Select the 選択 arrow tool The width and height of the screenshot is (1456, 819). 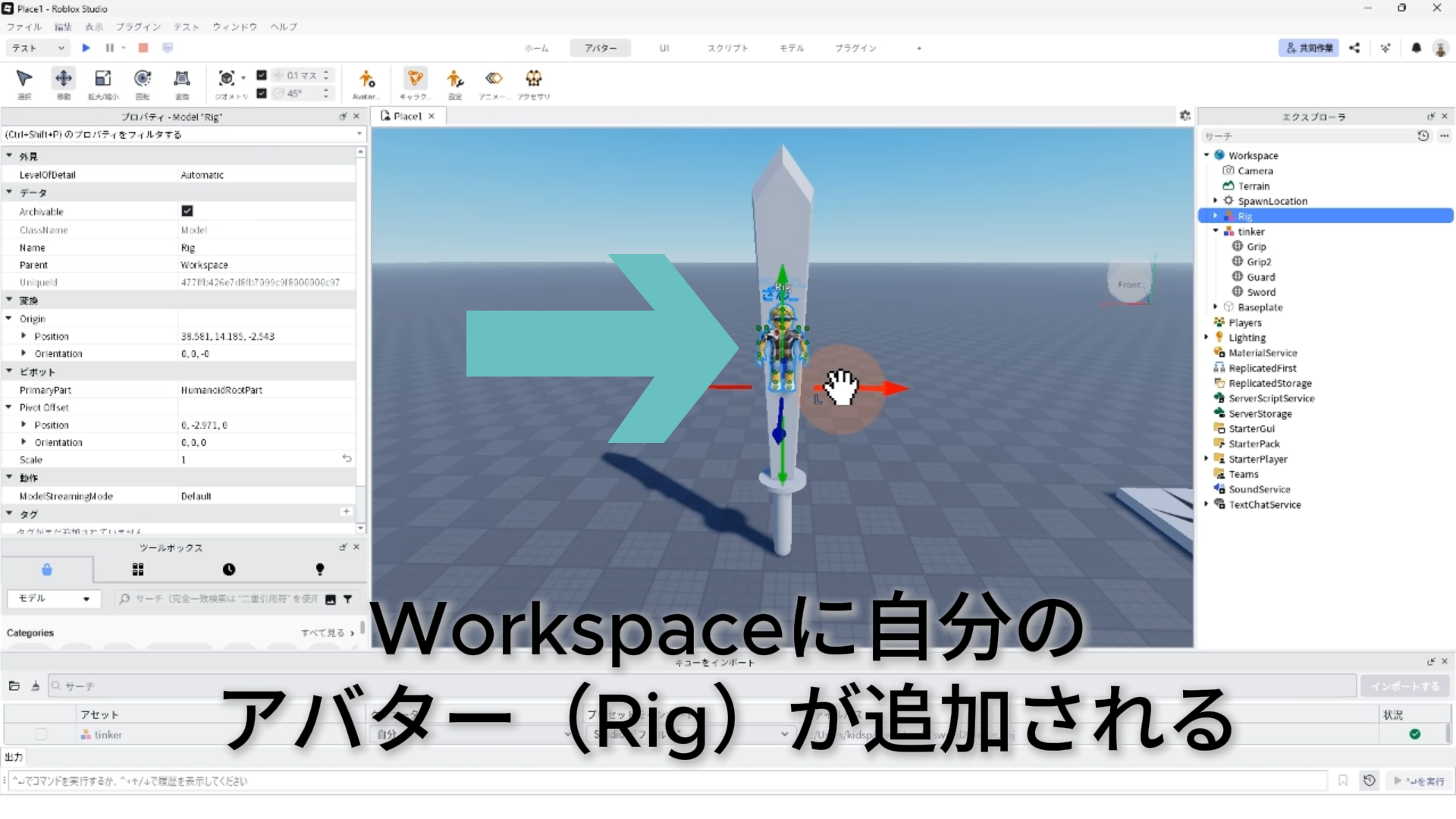[24, 79]
